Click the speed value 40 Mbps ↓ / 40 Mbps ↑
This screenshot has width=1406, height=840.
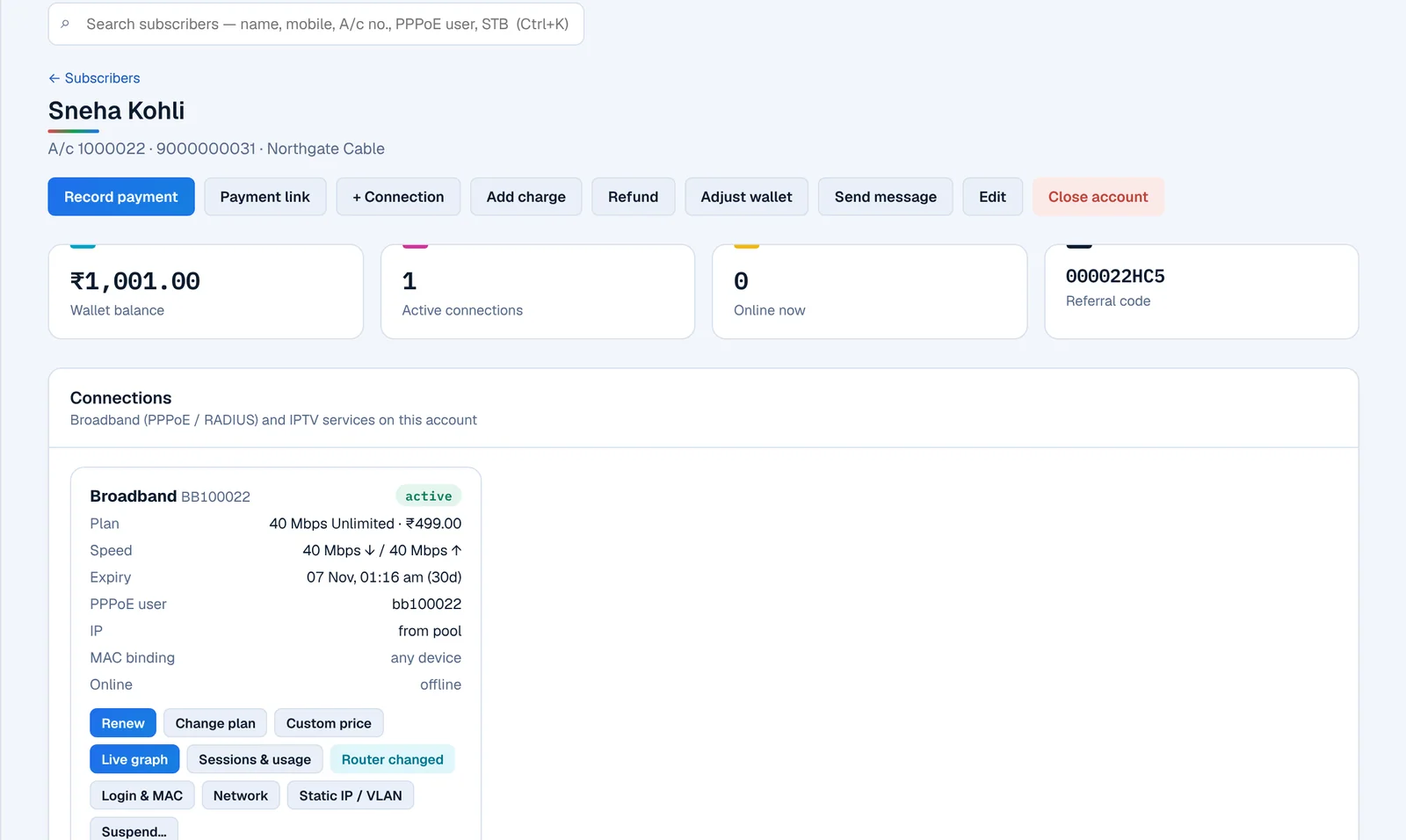pos(382,550)
